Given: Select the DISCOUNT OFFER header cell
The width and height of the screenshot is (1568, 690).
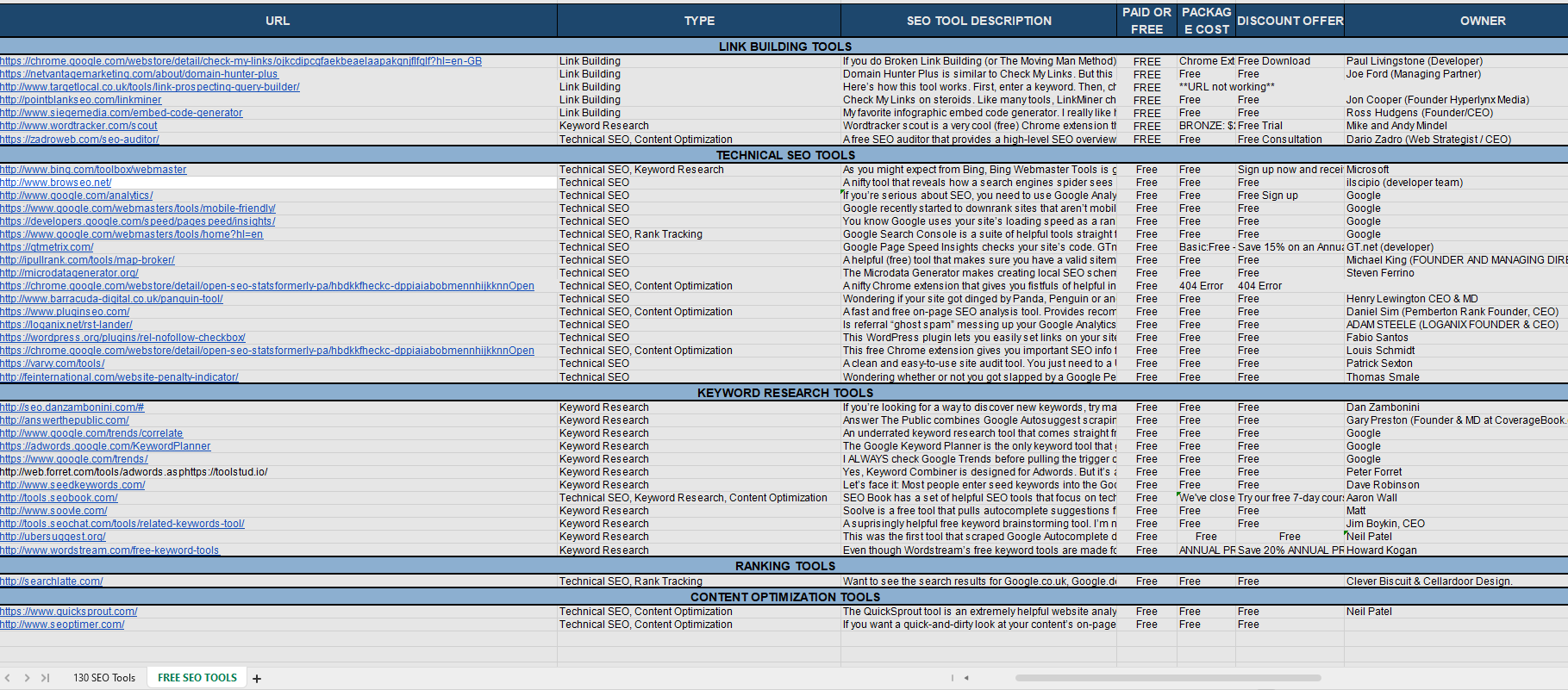Looking at the screenshot, I should [1290, 21].
